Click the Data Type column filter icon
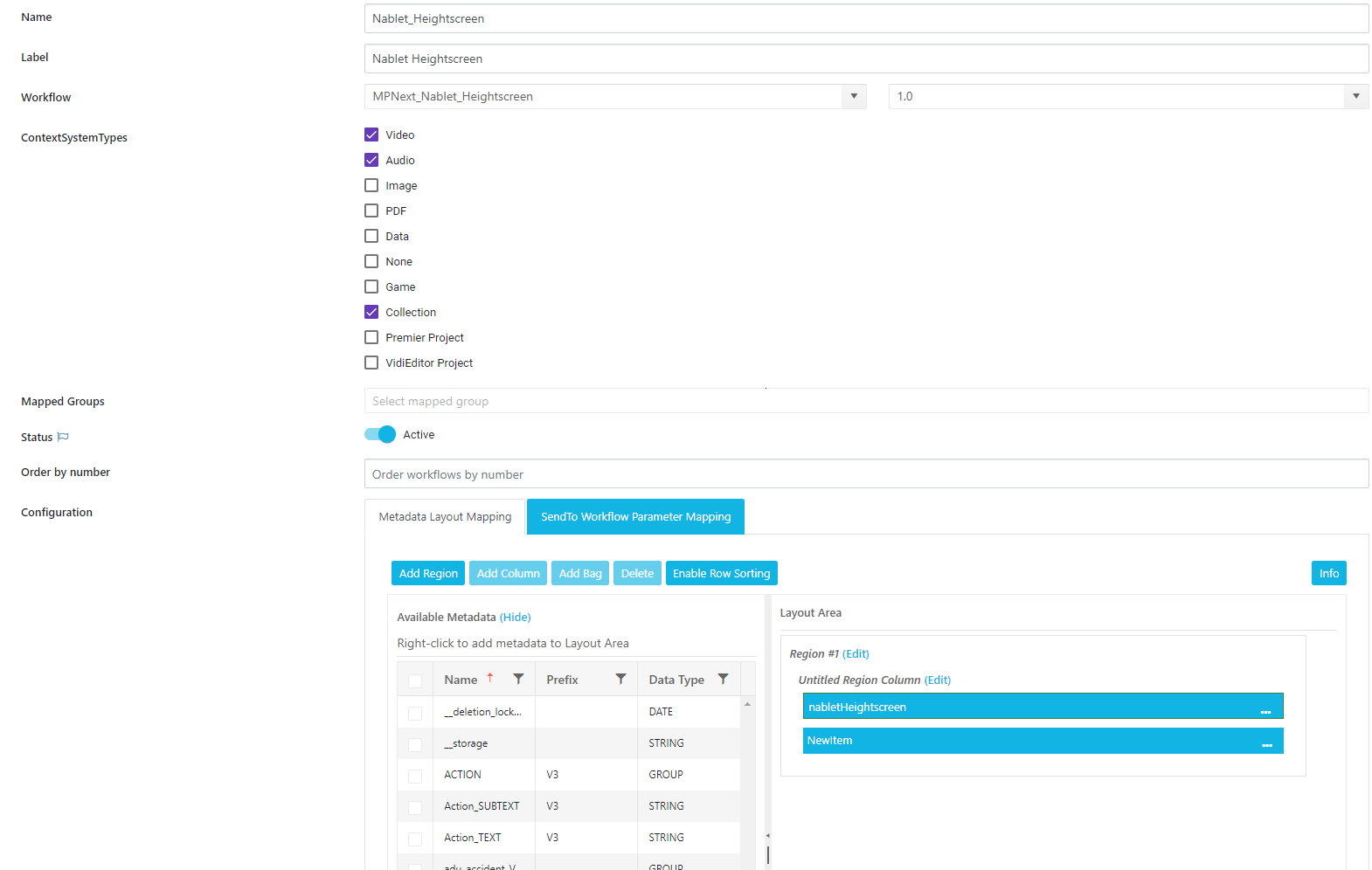This screenshot has height=870, width=1372. tap(723, 679)
